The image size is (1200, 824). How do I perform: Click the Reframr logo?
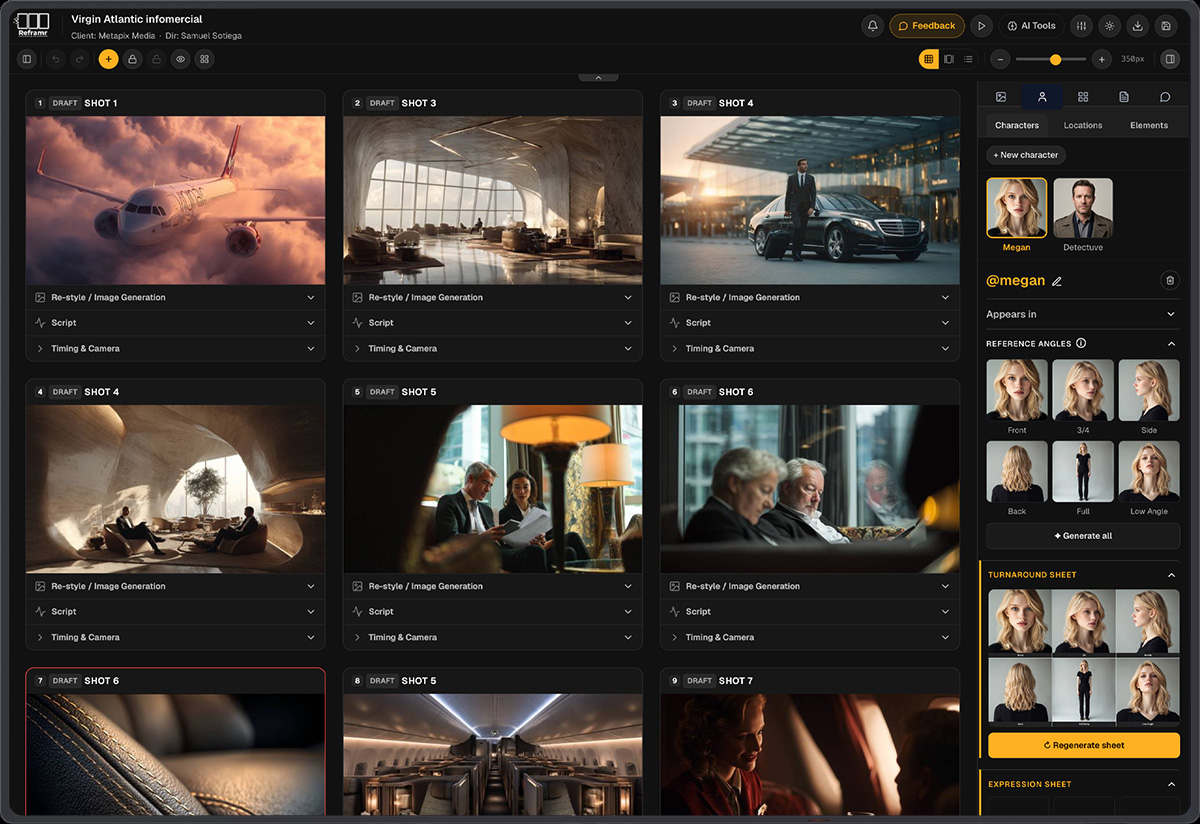point(33,24)
